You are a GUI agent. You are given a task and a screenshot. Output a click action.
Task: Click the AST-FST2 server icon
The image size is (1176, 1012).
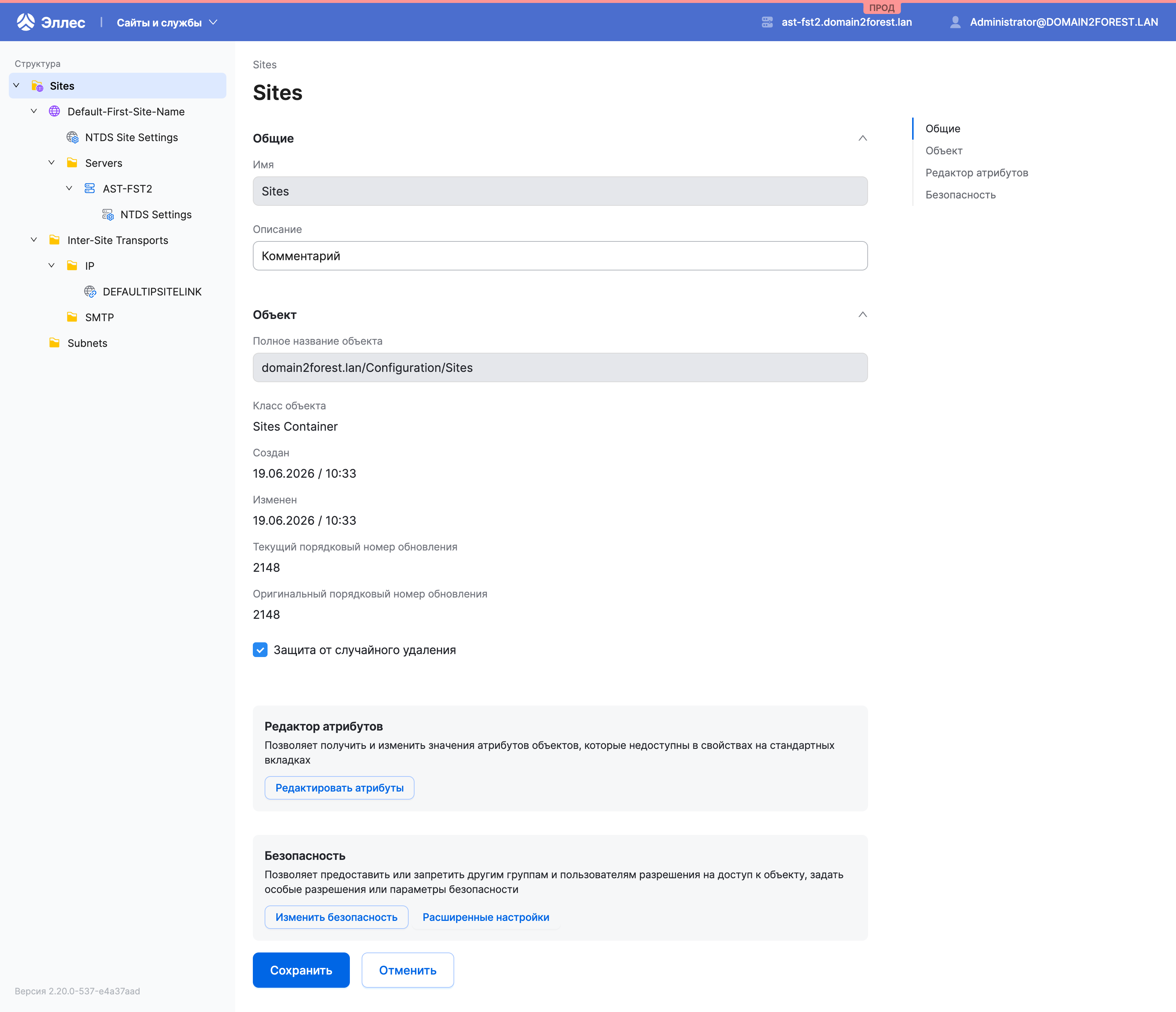90,189
